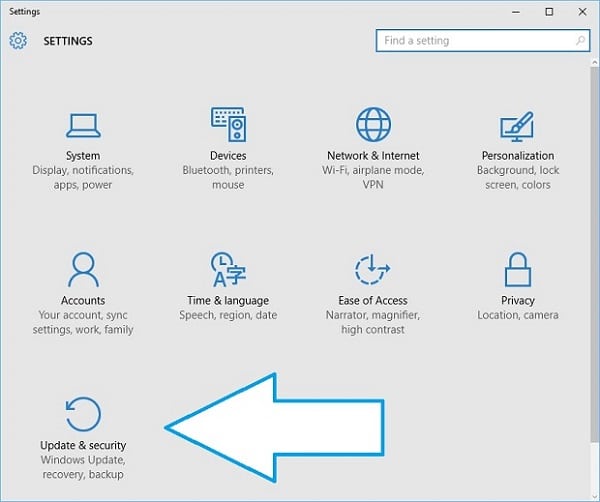Image resolution: width=600 pixels, height=502 pixels.
Task: Click 'Background, lock screen, colors' description
Action: click(518, 178)
